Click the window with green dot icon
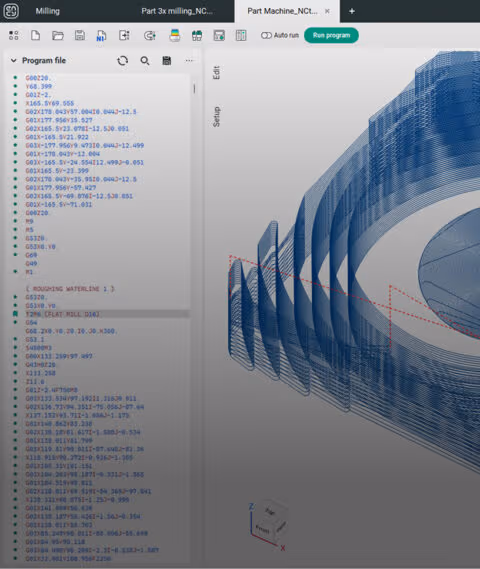This screenshot has height=569, width=480. tap(219, 35)
